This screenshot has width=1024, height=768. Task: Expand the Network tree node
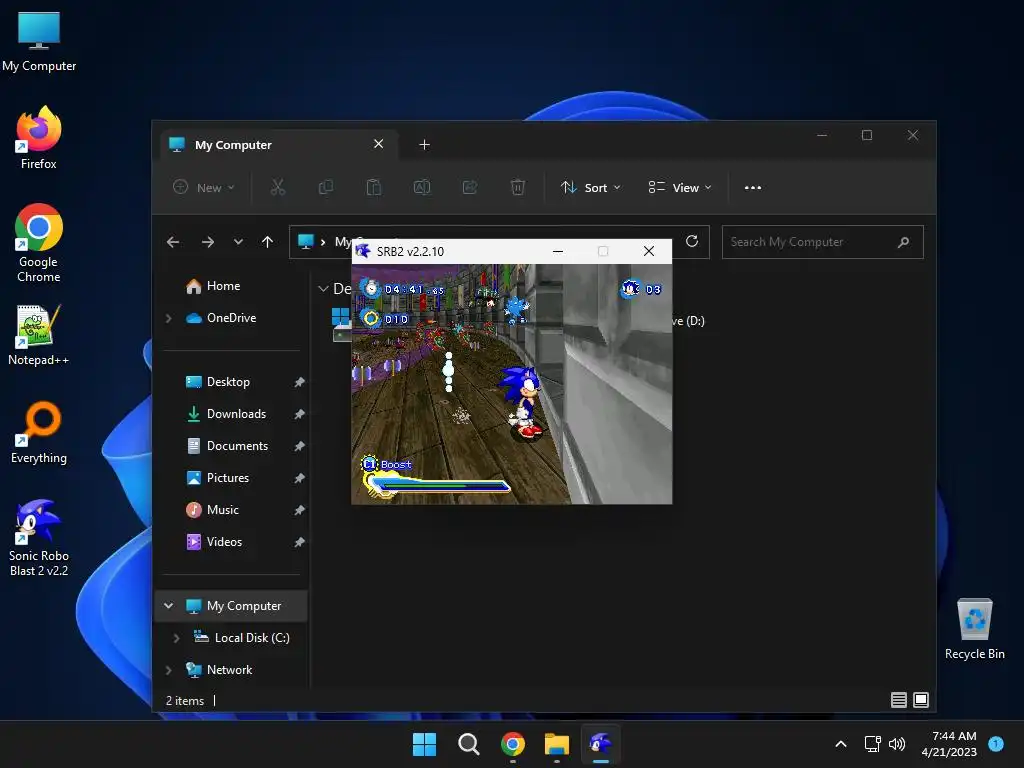tap(169, 670)
